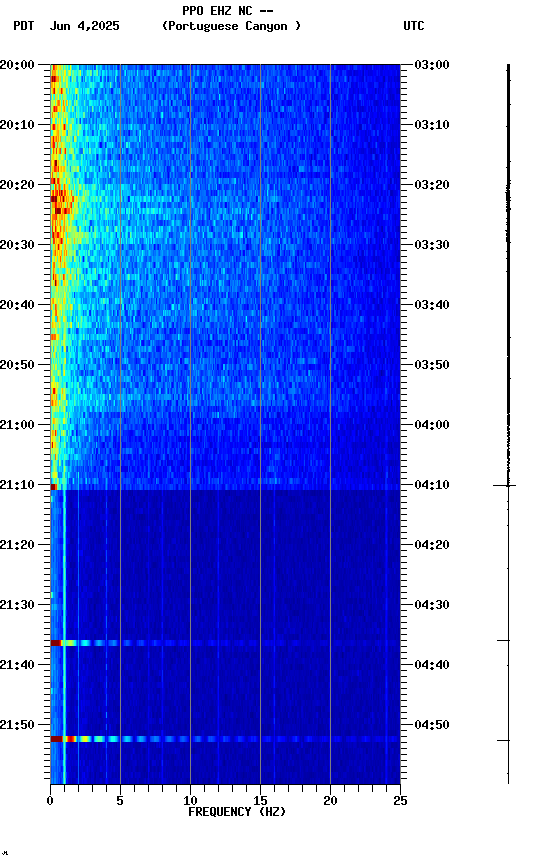
Task: Click the station title 'PPO EHZ NC --'
Action: [228, 10]
